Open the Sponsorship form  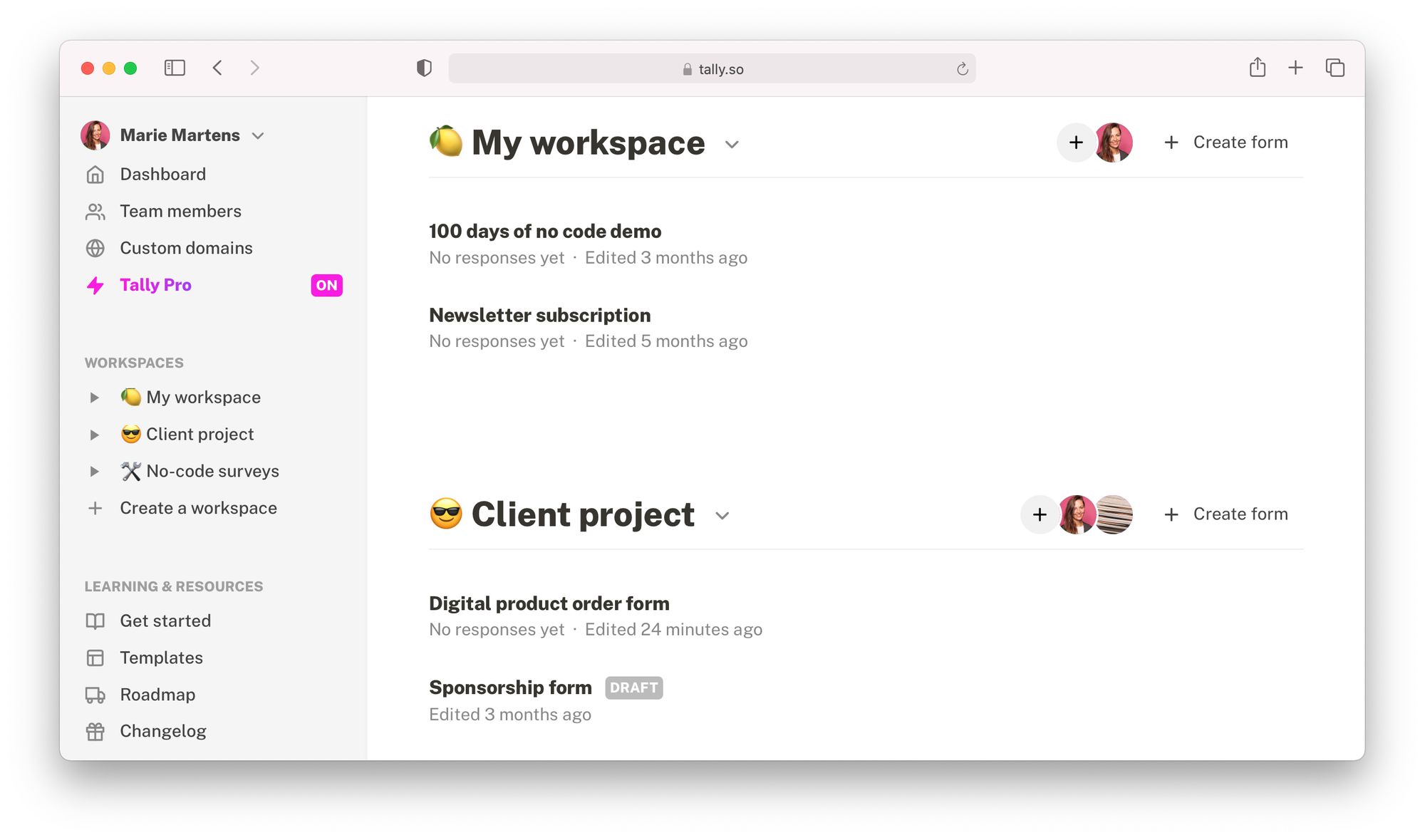point(510,688)
